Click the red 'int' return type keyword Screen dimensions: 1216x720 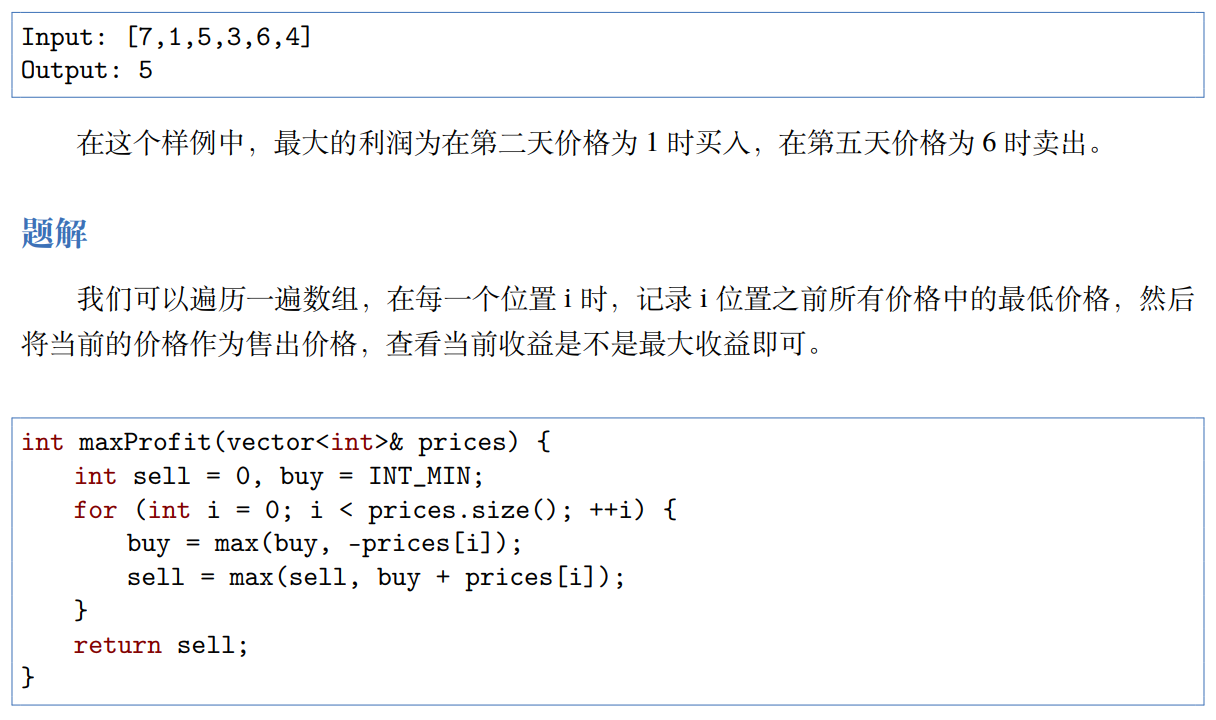point(42,442)
